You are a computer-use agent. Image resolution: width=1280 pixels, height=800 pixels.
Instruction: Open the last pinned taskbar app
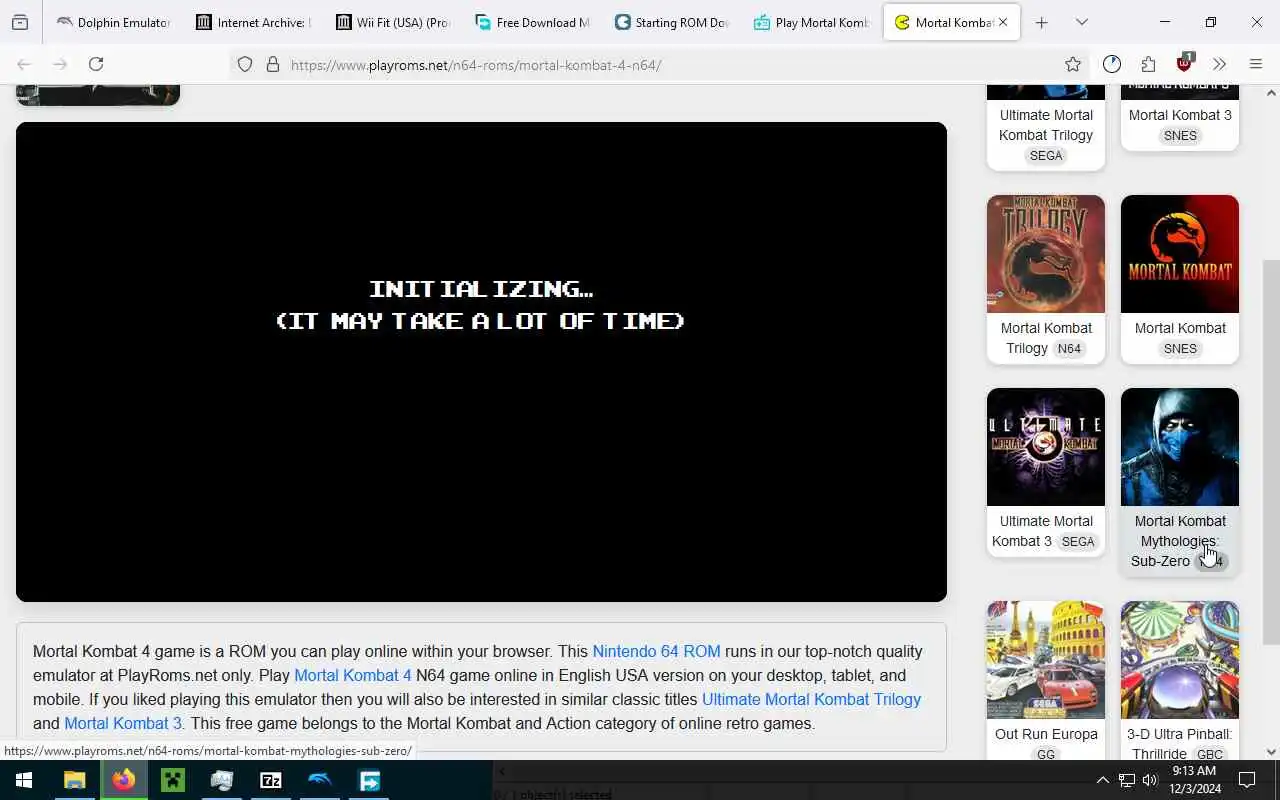tap(370, 780)
